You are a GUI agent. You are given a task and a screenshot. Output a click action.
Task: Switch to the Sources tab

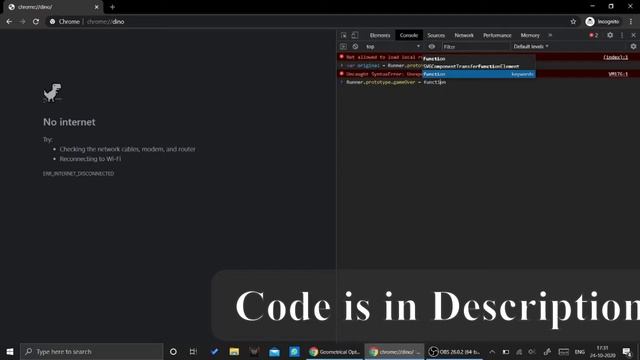tap(436, 36)
